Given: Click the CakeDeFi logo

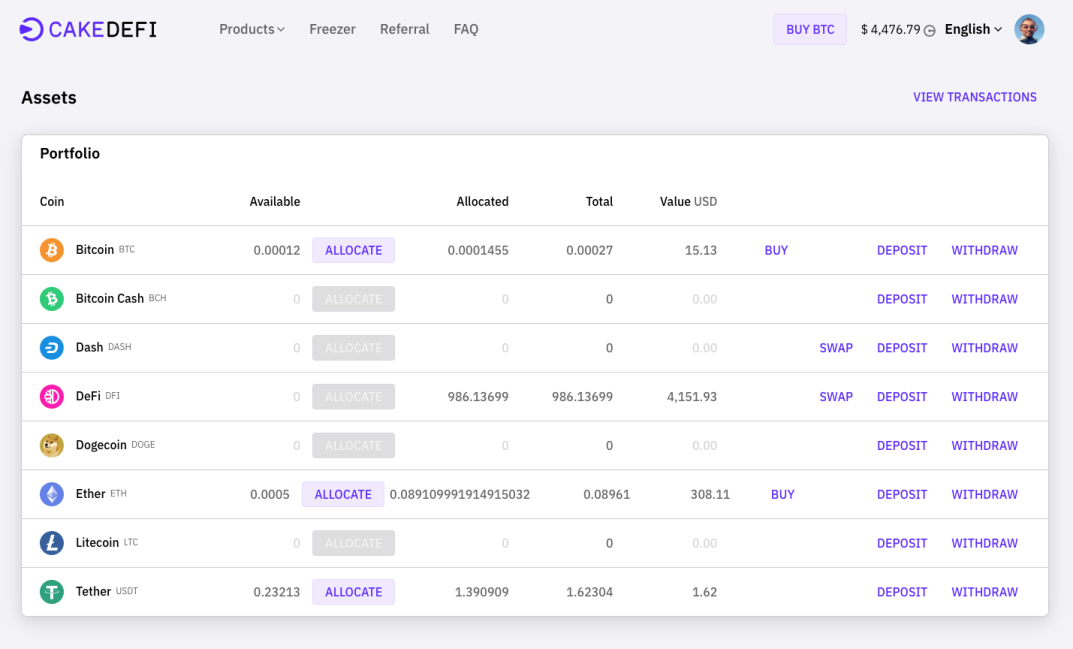Looking at the screenshot, I should pyautogui.click(x=88, y=29).
